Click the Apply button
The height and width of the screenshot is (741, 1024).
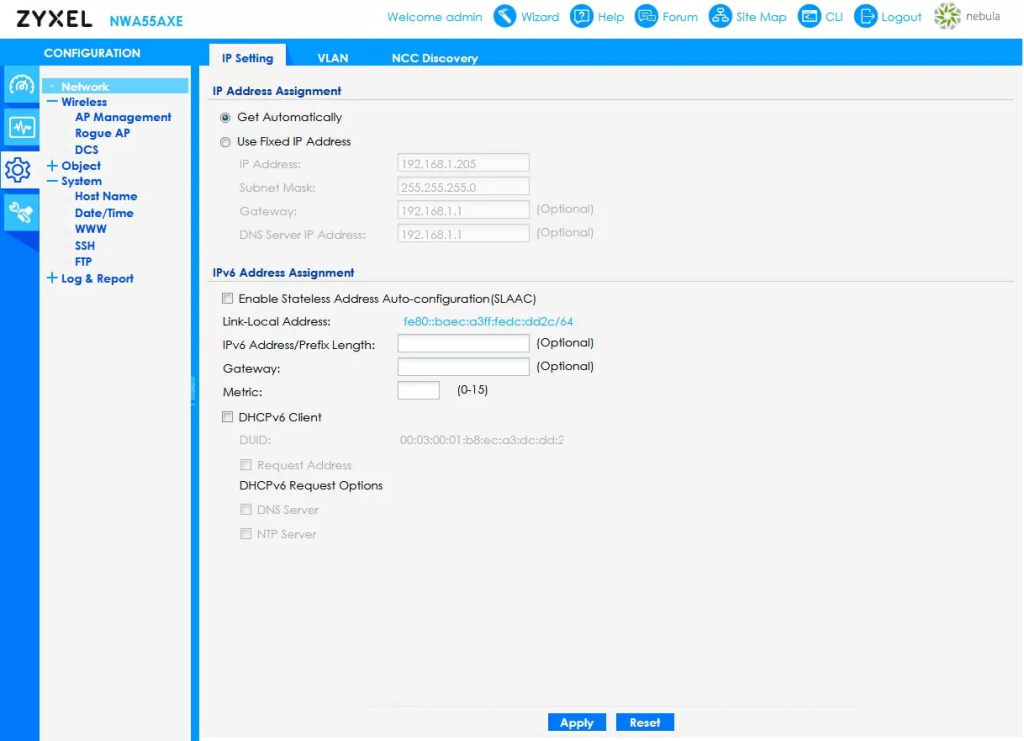tap(576, 722)
